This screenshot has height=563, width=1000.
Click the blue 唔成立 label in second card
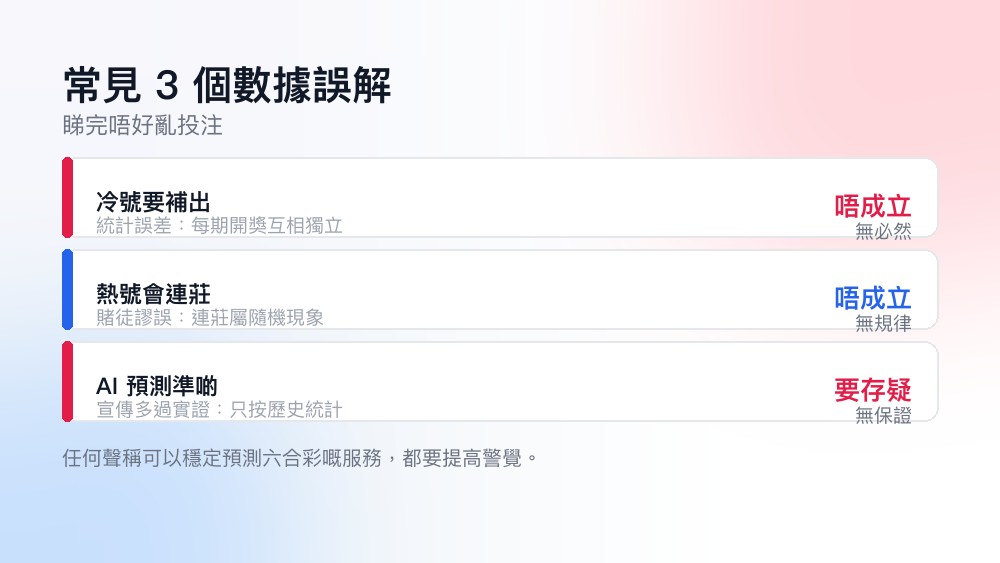[872, 298]
